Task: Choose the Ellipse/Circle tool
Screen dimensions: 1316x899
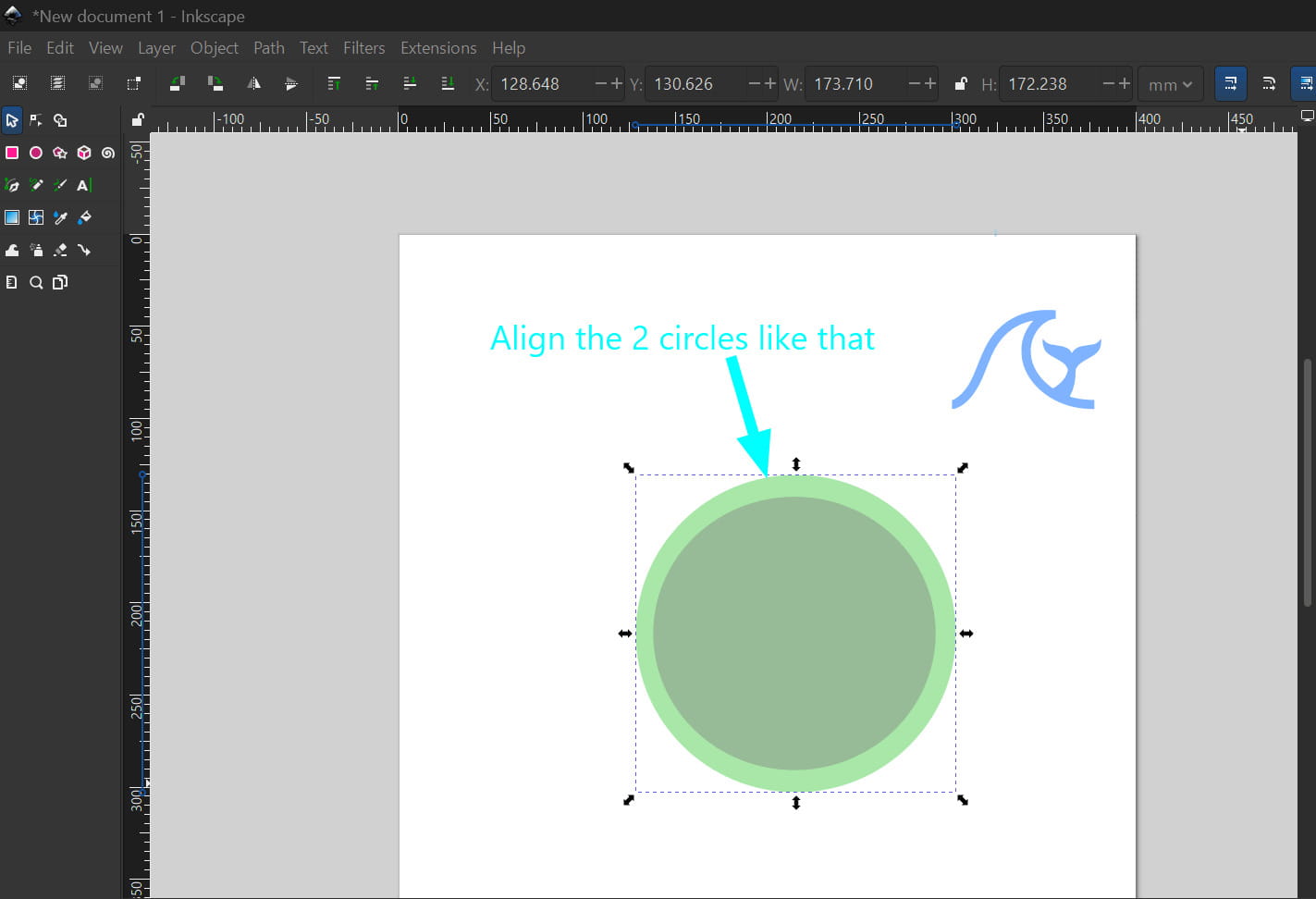Action: tap(36, 153)
